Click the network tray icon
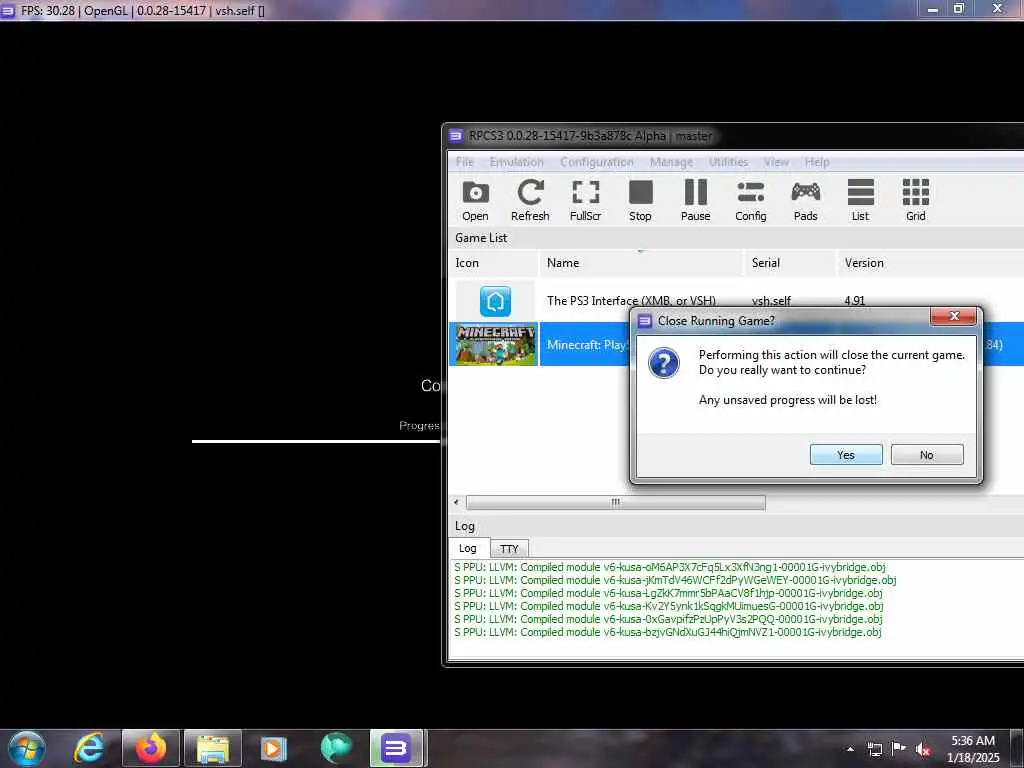1024x768 pixels. pos(874,749)
